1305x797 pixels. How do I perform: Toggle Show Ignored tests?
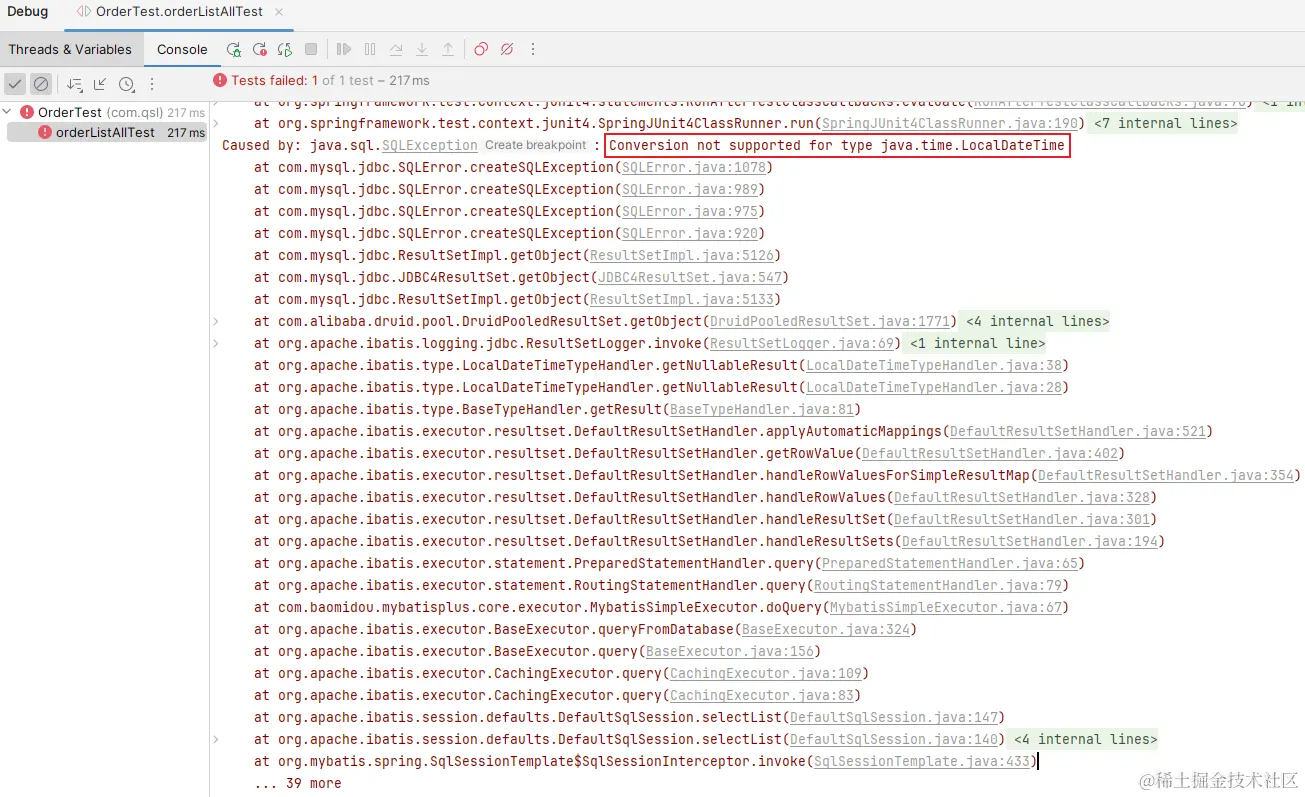pos(41,84)
